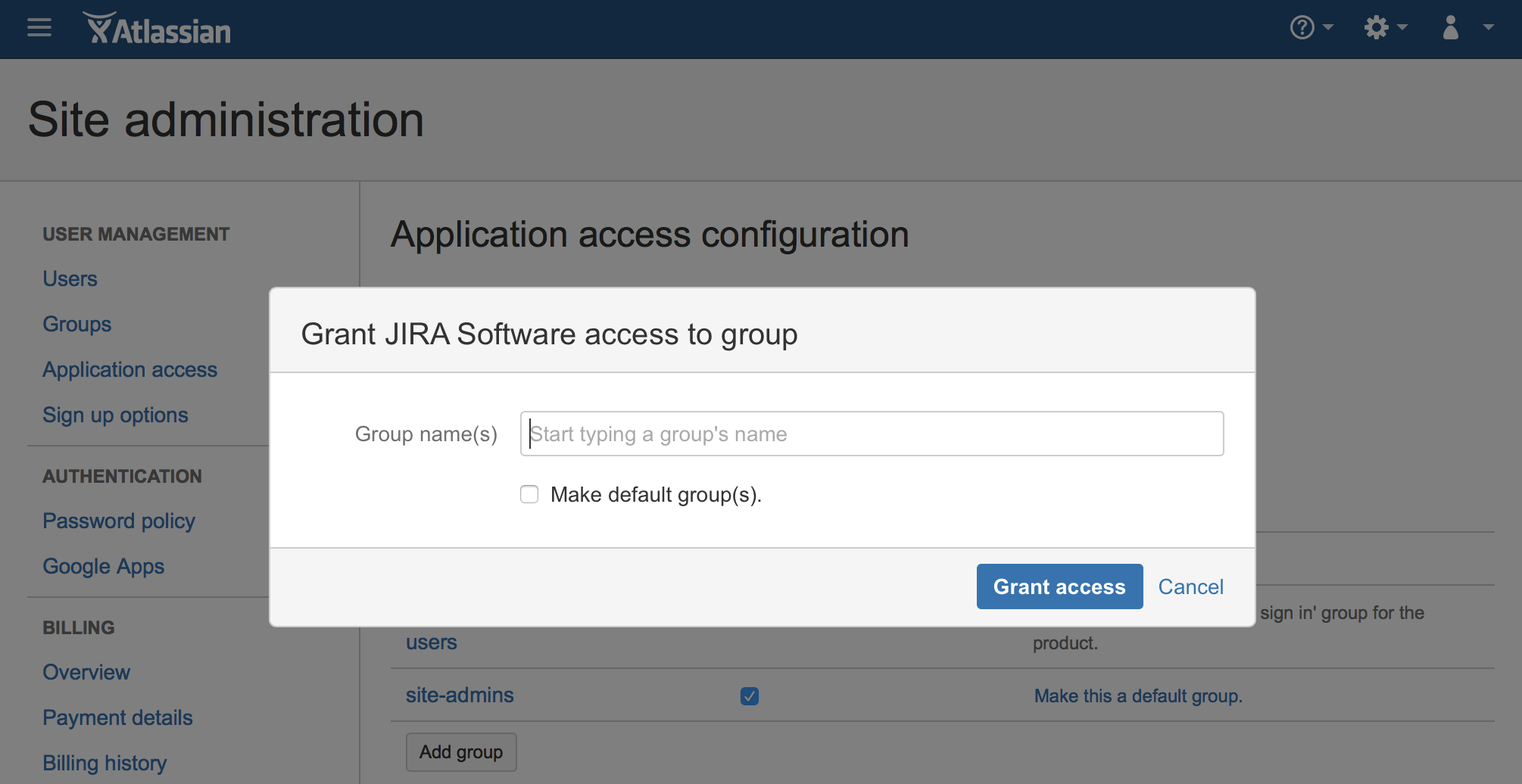Open Sign up options

pyautogui.click(x=115, y=415)
